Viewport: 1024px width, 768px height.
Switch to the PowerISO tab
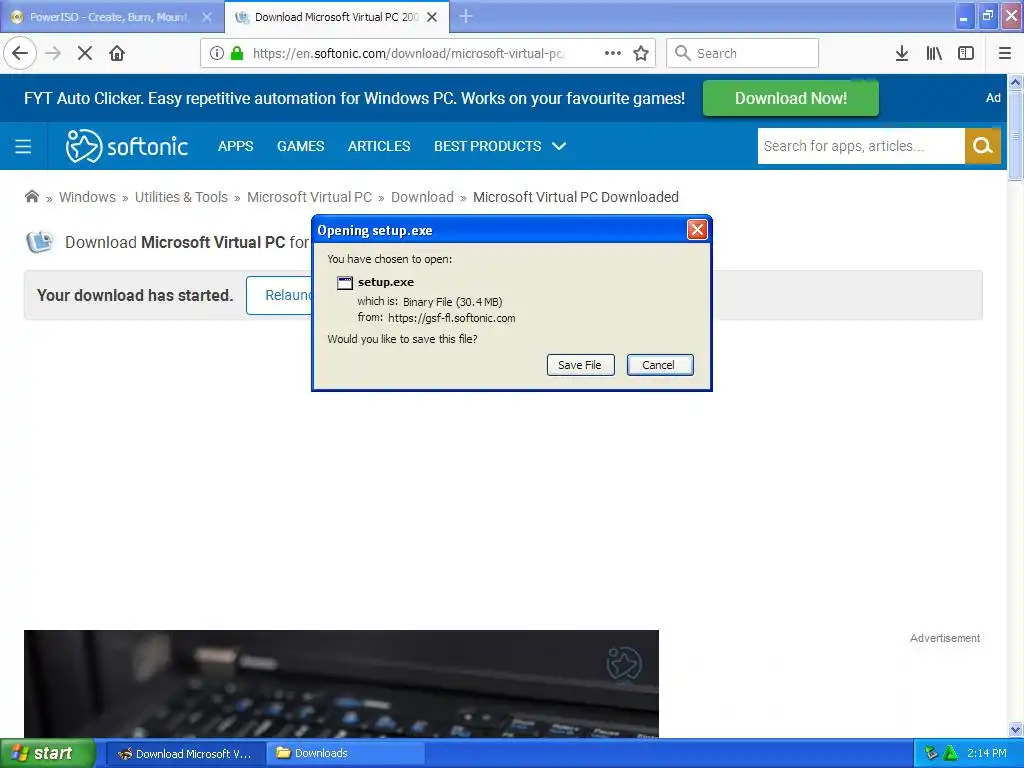coord(108,17)
